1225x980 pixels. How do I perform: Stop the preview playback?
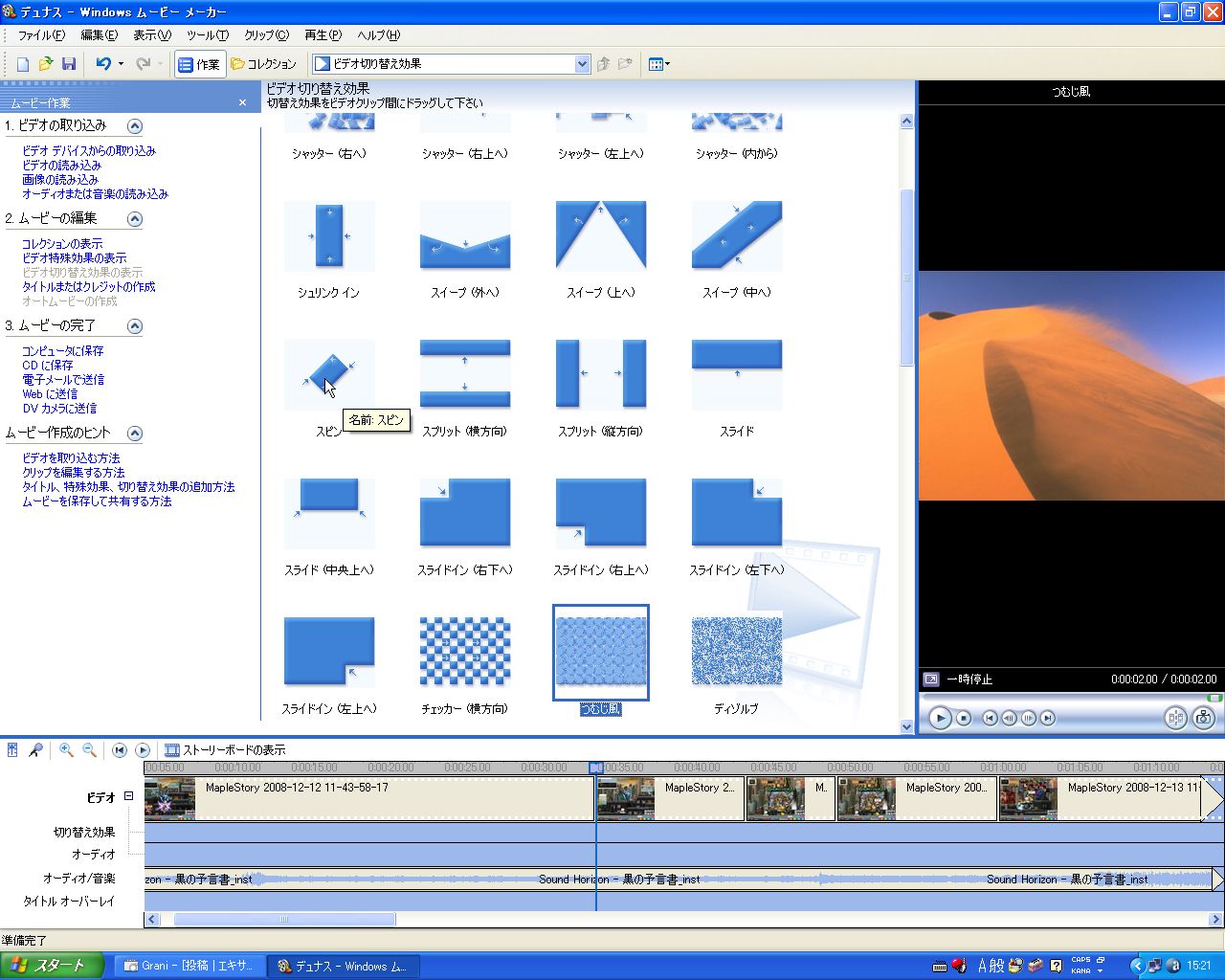[964, 718]
